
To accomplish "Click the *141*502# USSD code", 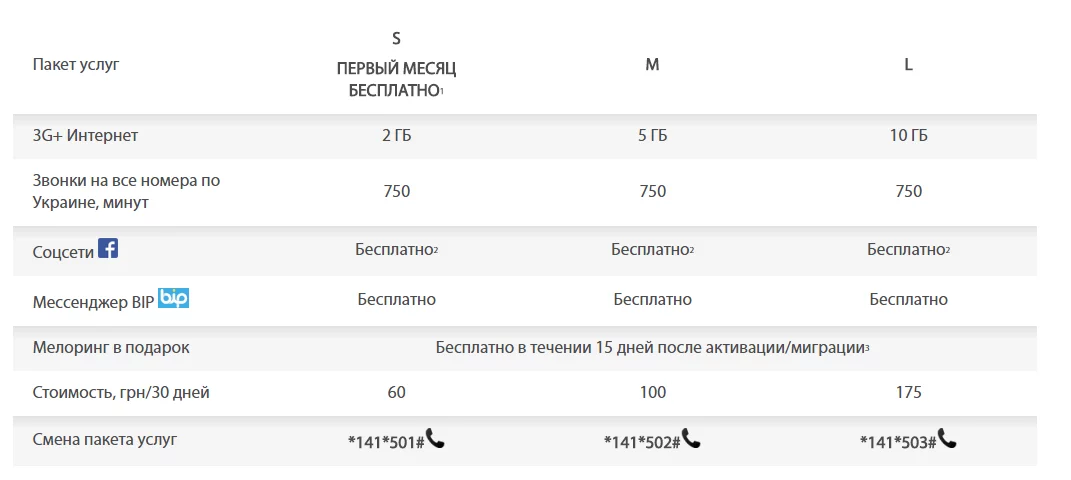I will [x=642, y=441].
